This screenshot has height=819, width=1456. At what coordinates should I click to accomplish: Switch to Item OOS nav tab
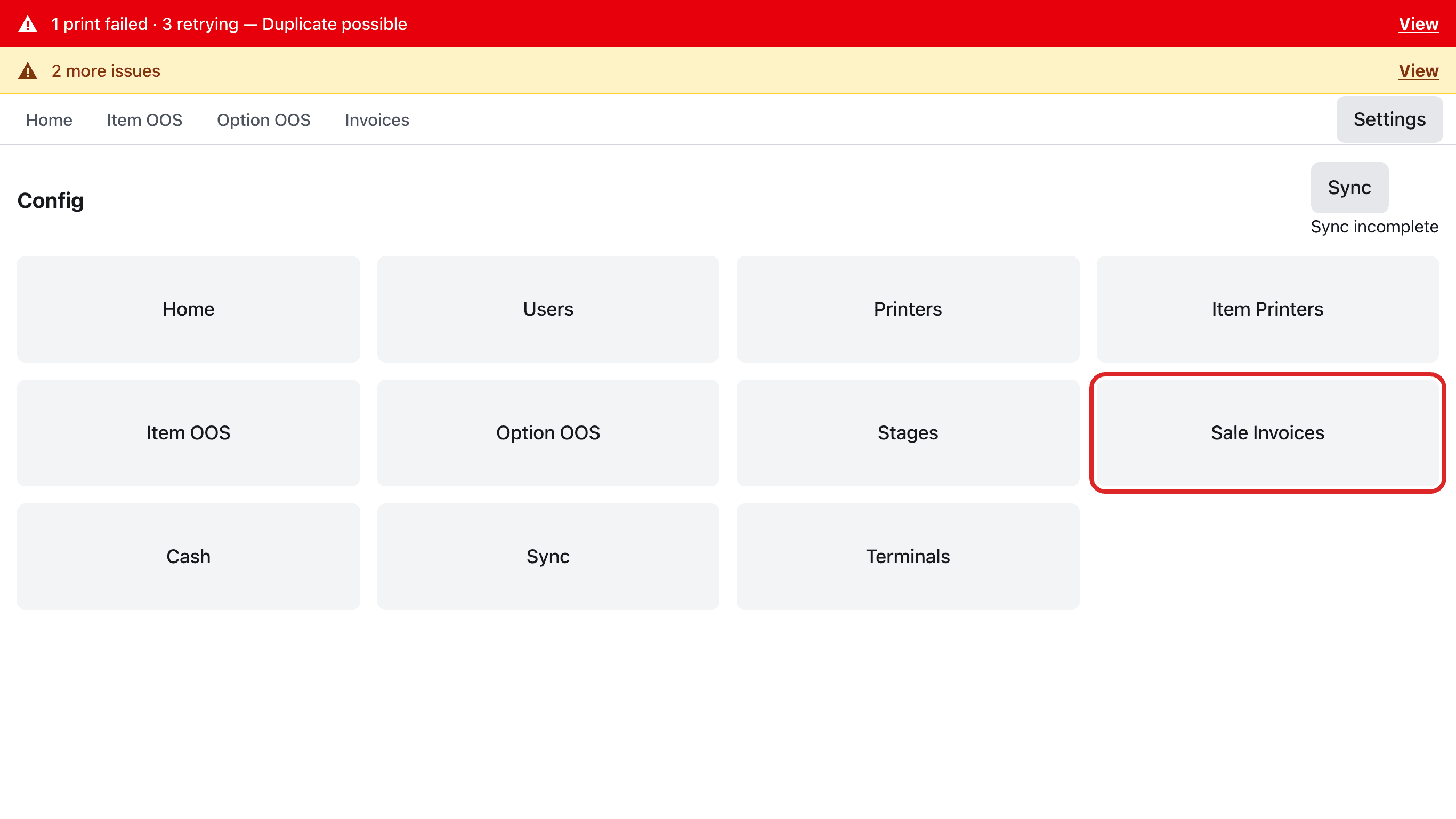(x=145, y=120)
